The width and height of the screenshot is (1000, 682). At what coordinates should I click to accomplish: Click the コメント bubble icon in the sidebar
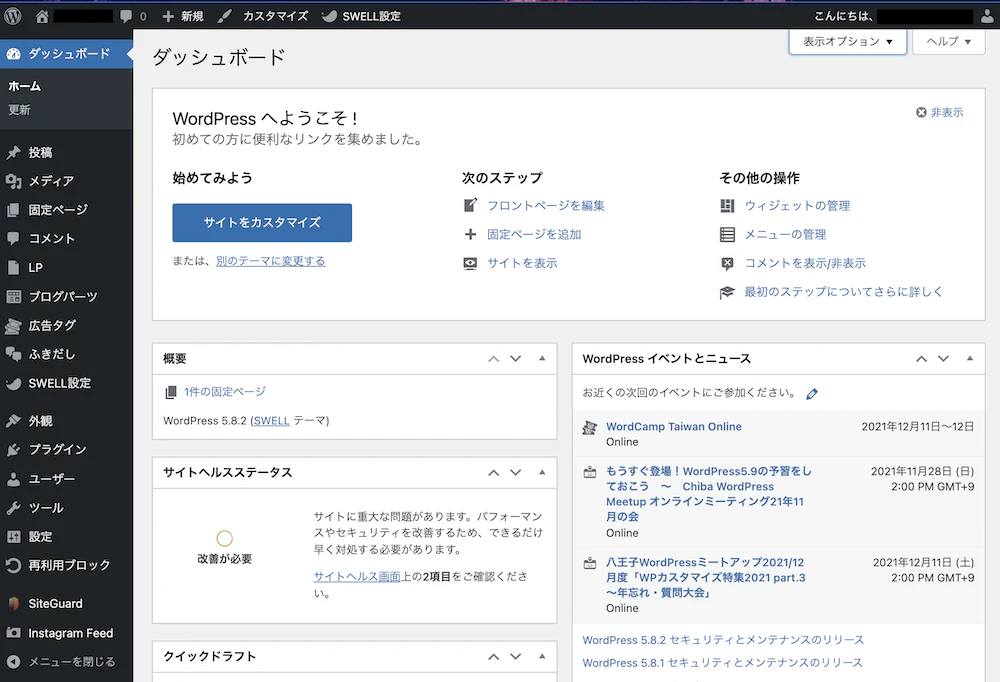pos(13,239)
